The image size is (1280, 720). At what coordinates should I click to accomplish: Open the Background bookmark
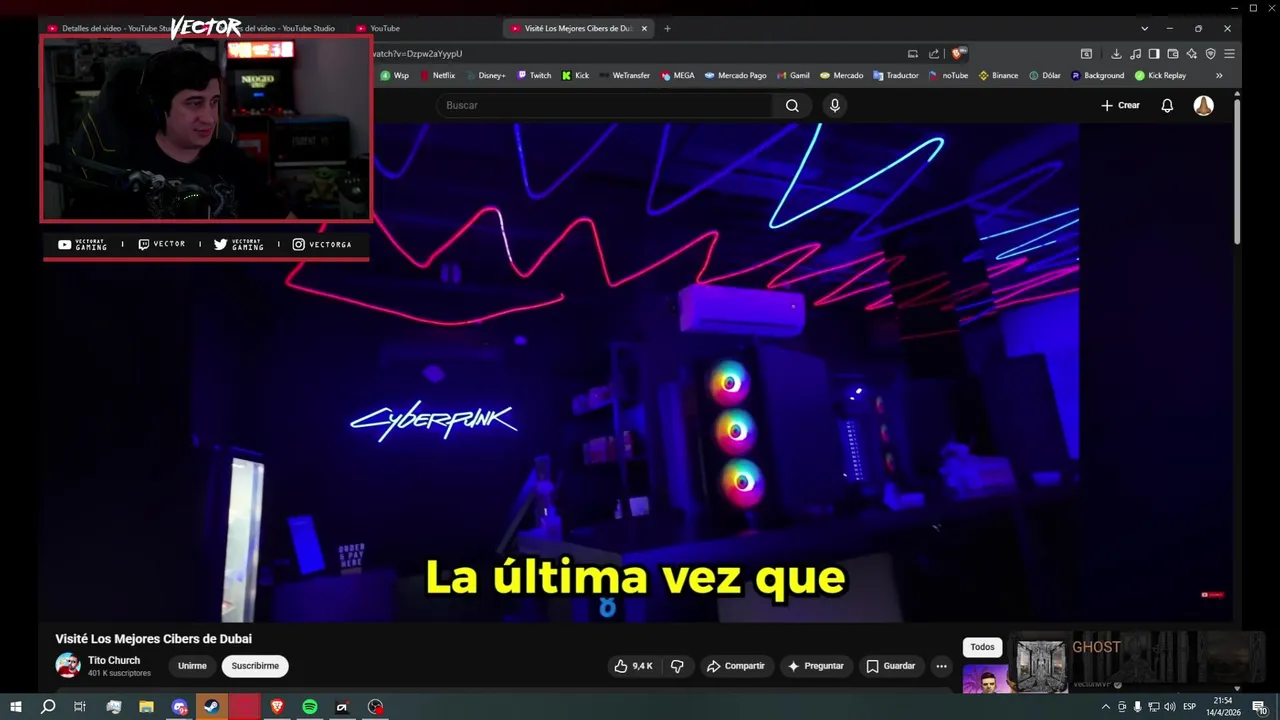pyautogui.click(x=1097, y=75)
